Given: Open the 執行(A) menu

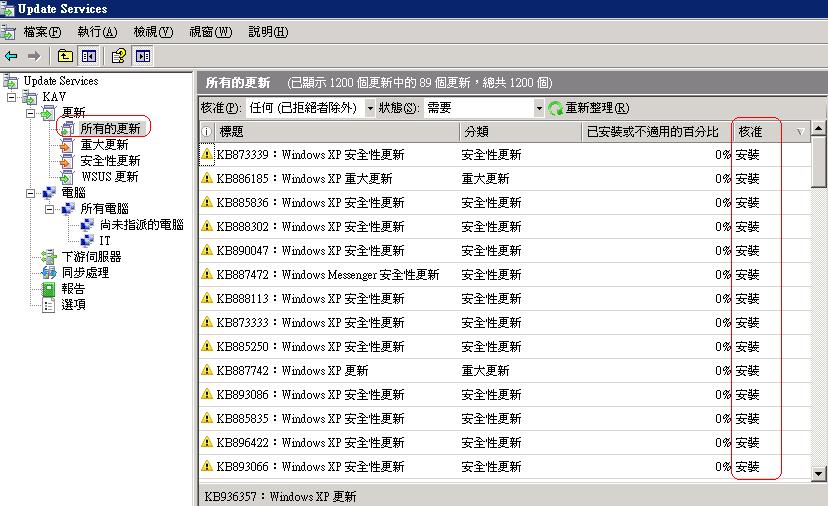Looking at the screenshot, I should (97, 32).
